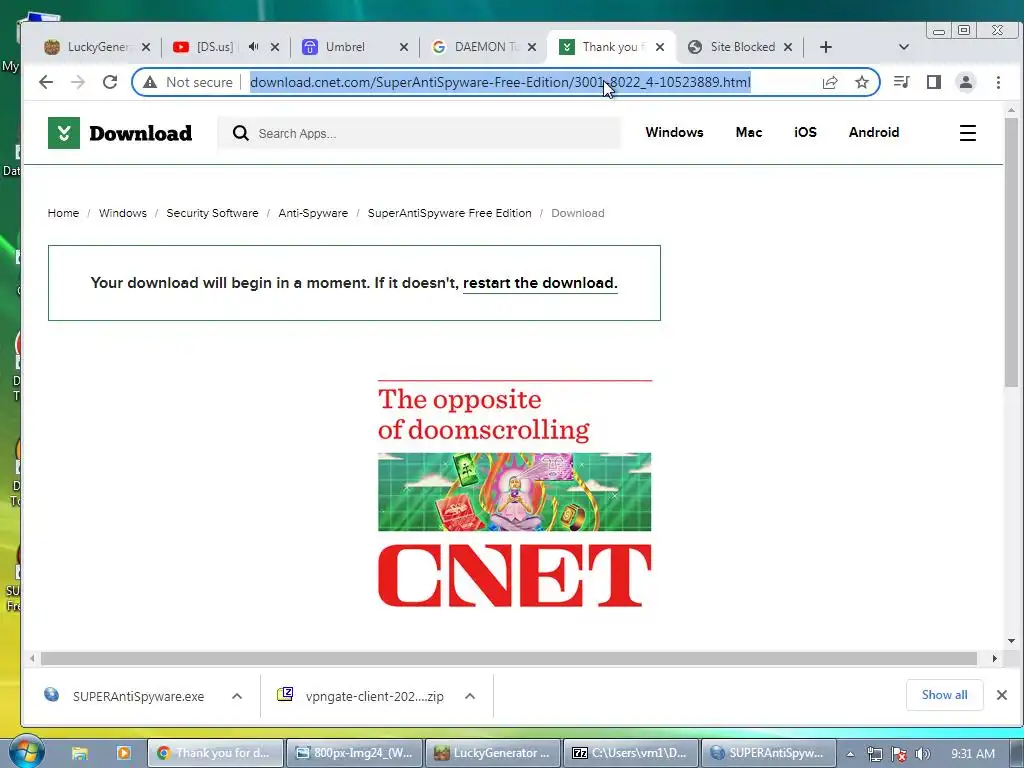
Task: Reload the current page
Action: click(x=110, y=82)
